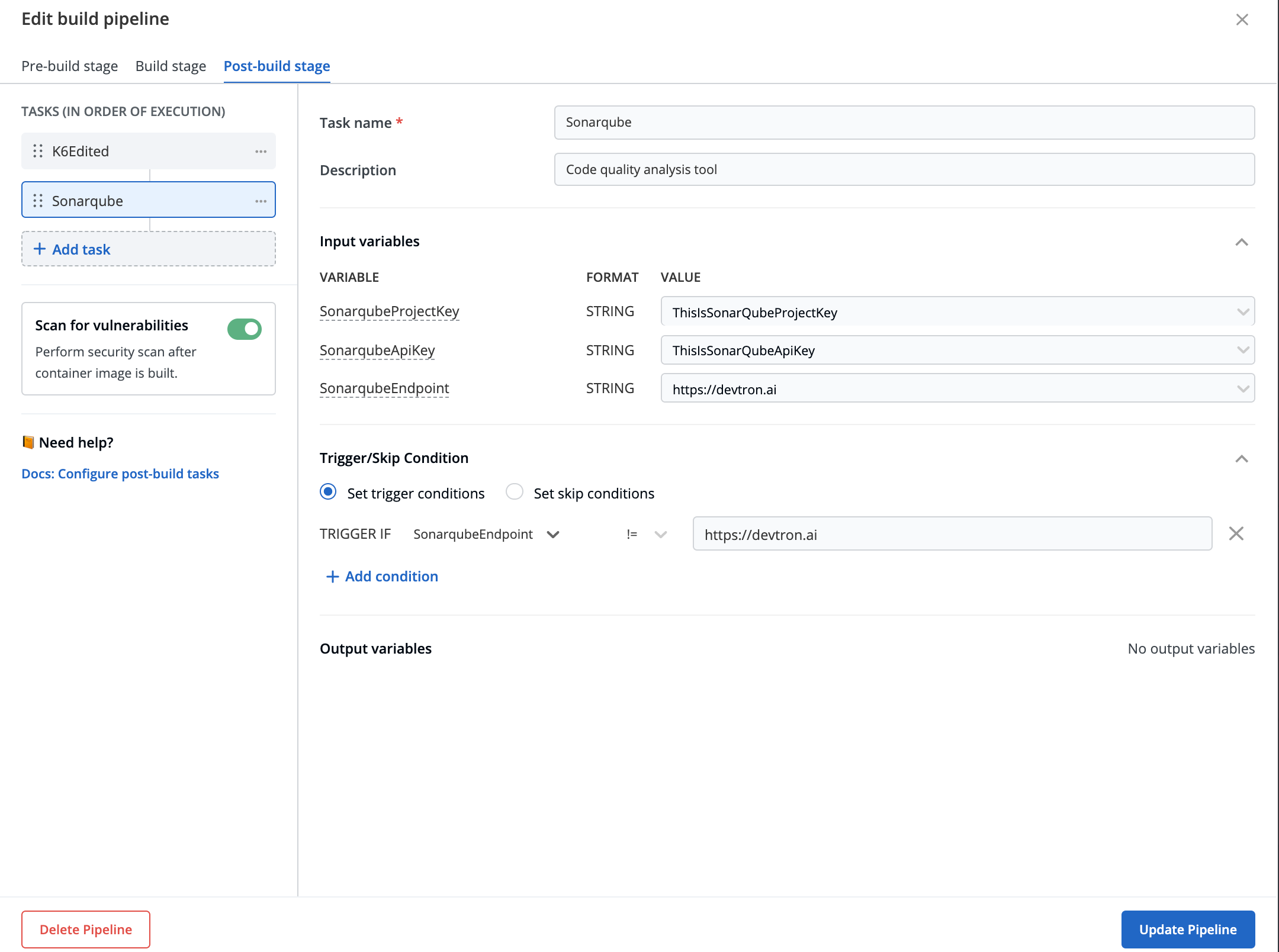Select the Set skip conditions radio button
Viewport: 1279px width, 952px height.
coord(515,492)
